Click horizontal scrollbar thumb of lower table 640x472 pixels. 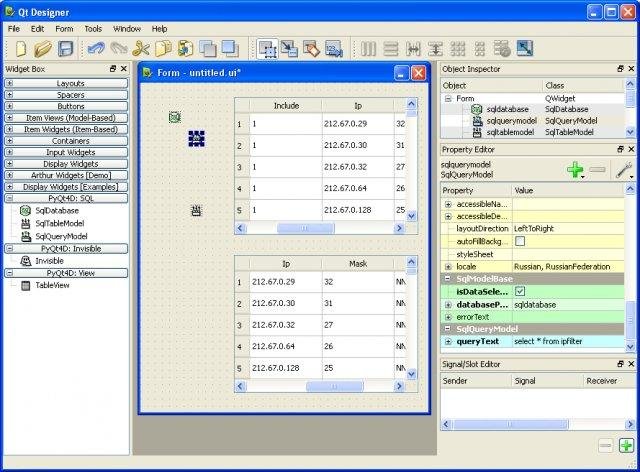(334, 386)
